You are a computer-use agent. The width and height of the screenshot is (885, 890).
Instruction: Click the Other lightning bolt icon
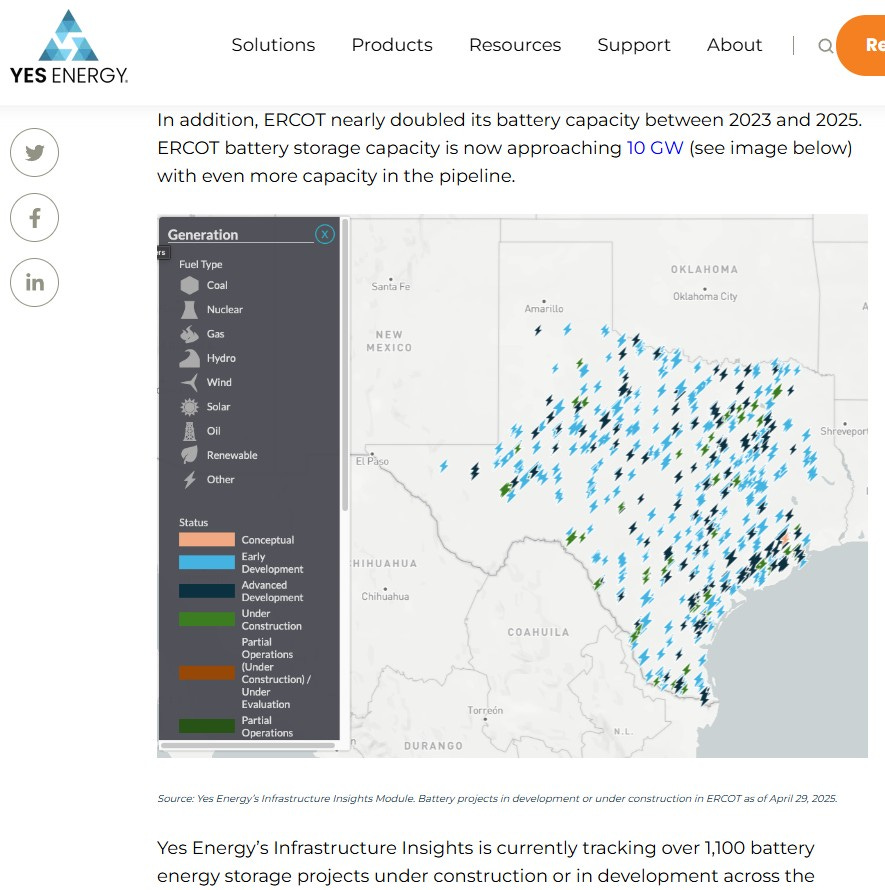click(x=190, y=480)
